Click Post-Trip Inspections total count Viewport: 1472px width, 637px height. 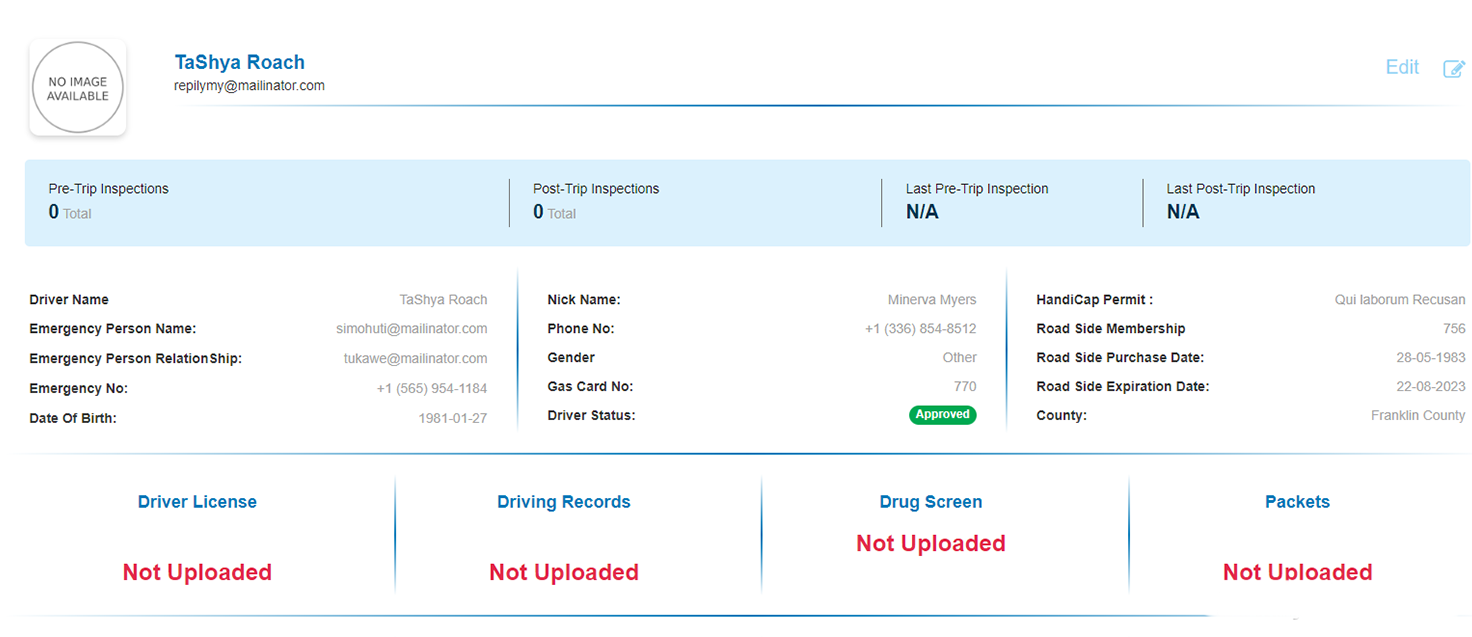click(x=538, y=212)
